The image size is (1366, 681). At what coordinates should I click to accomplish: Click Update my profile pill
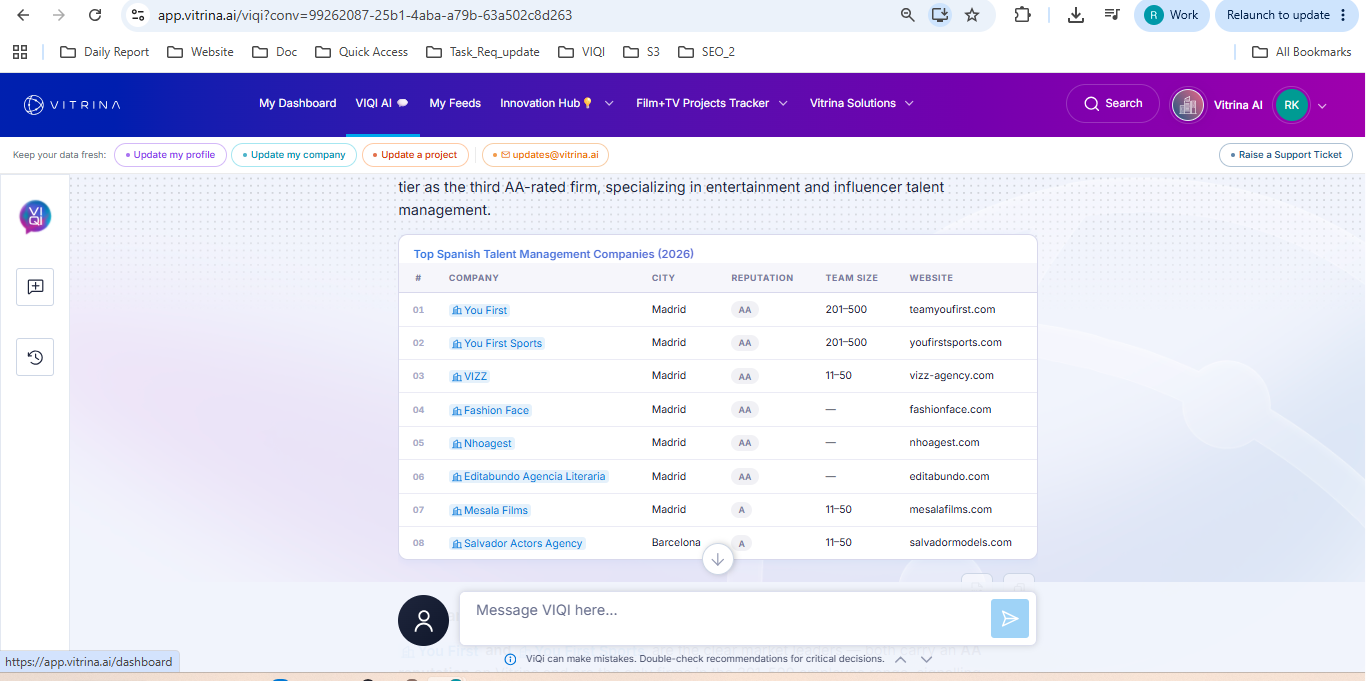coord(170,155)
